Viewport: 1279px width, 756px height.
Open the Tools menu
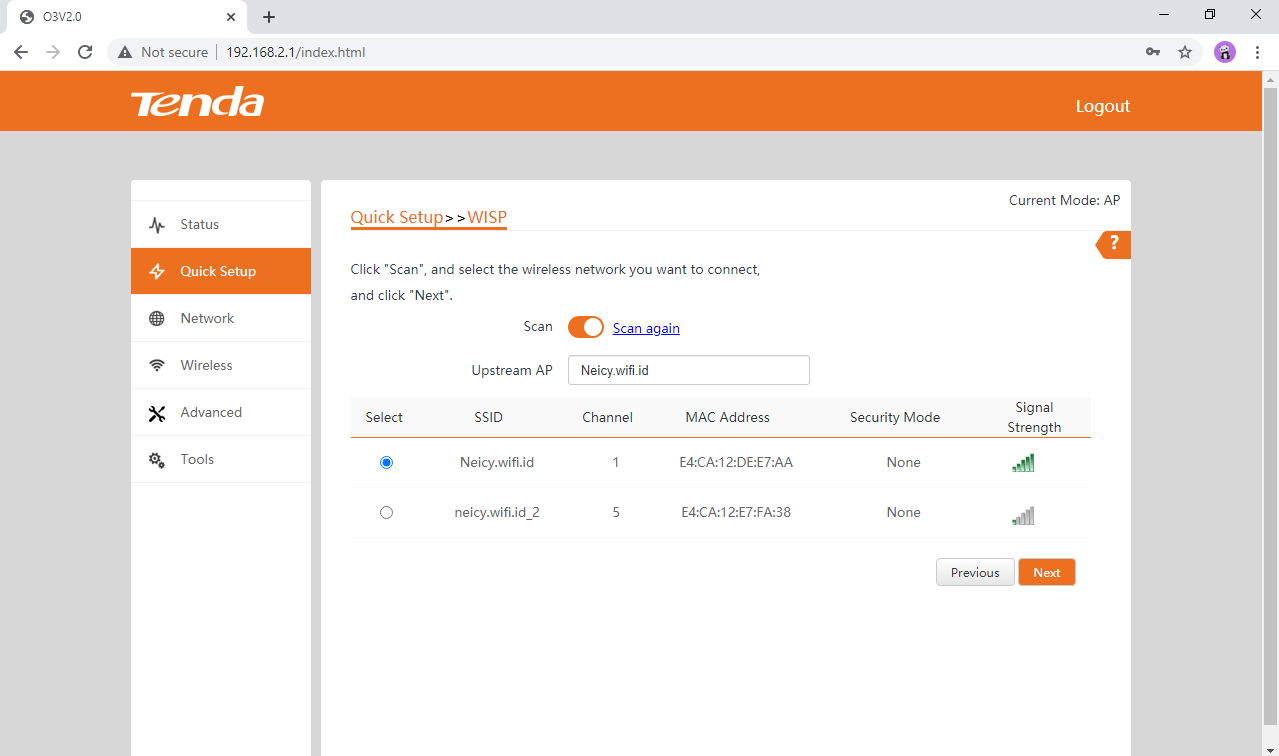[221, 460]
